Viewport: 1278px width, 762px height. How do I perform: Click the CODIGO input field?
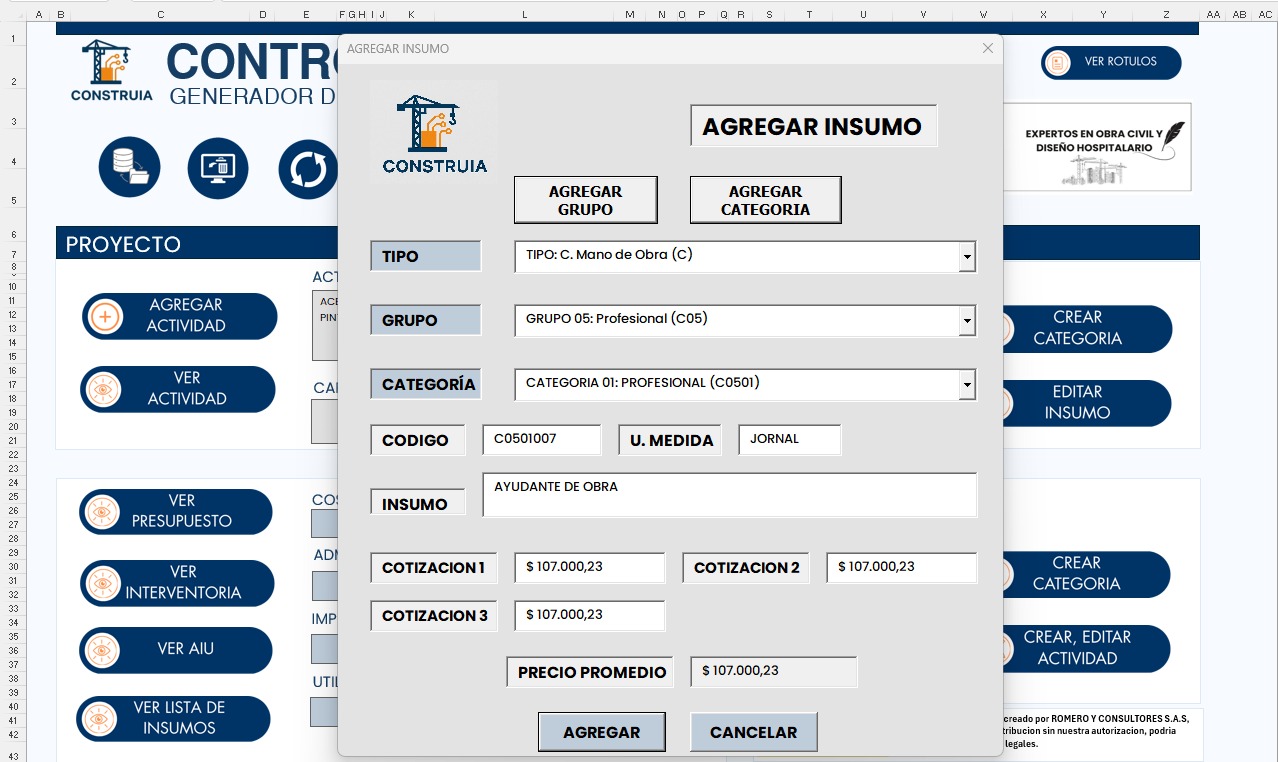point(541,440)
